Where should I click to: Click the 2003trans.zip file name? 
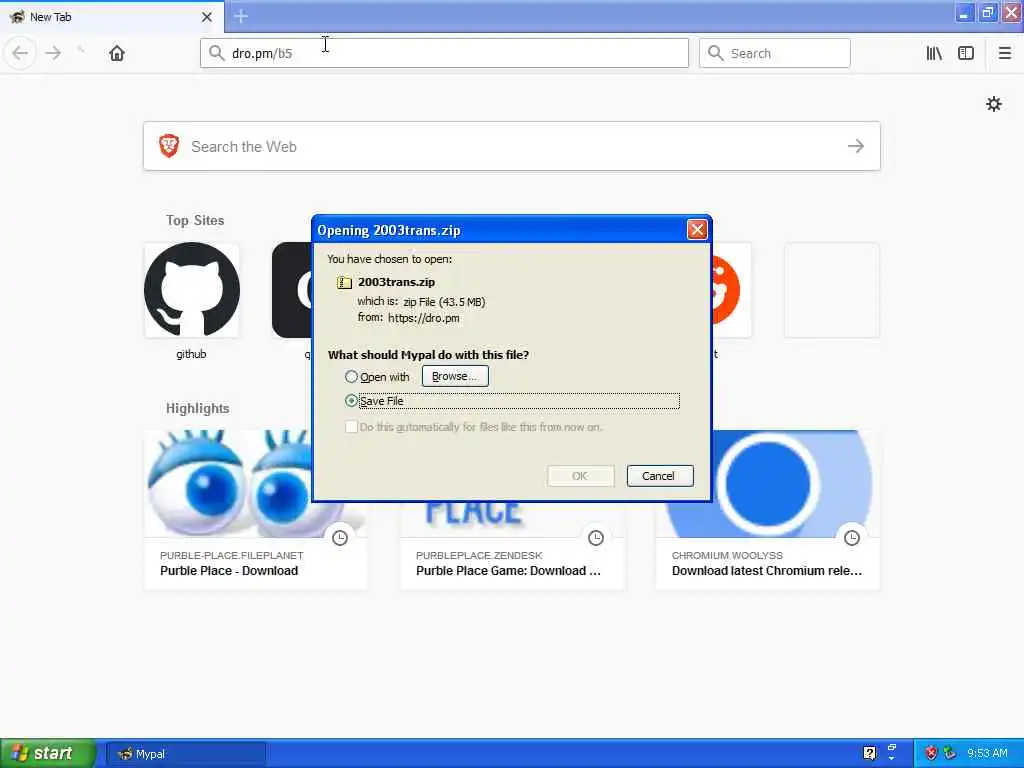point(396,282)
